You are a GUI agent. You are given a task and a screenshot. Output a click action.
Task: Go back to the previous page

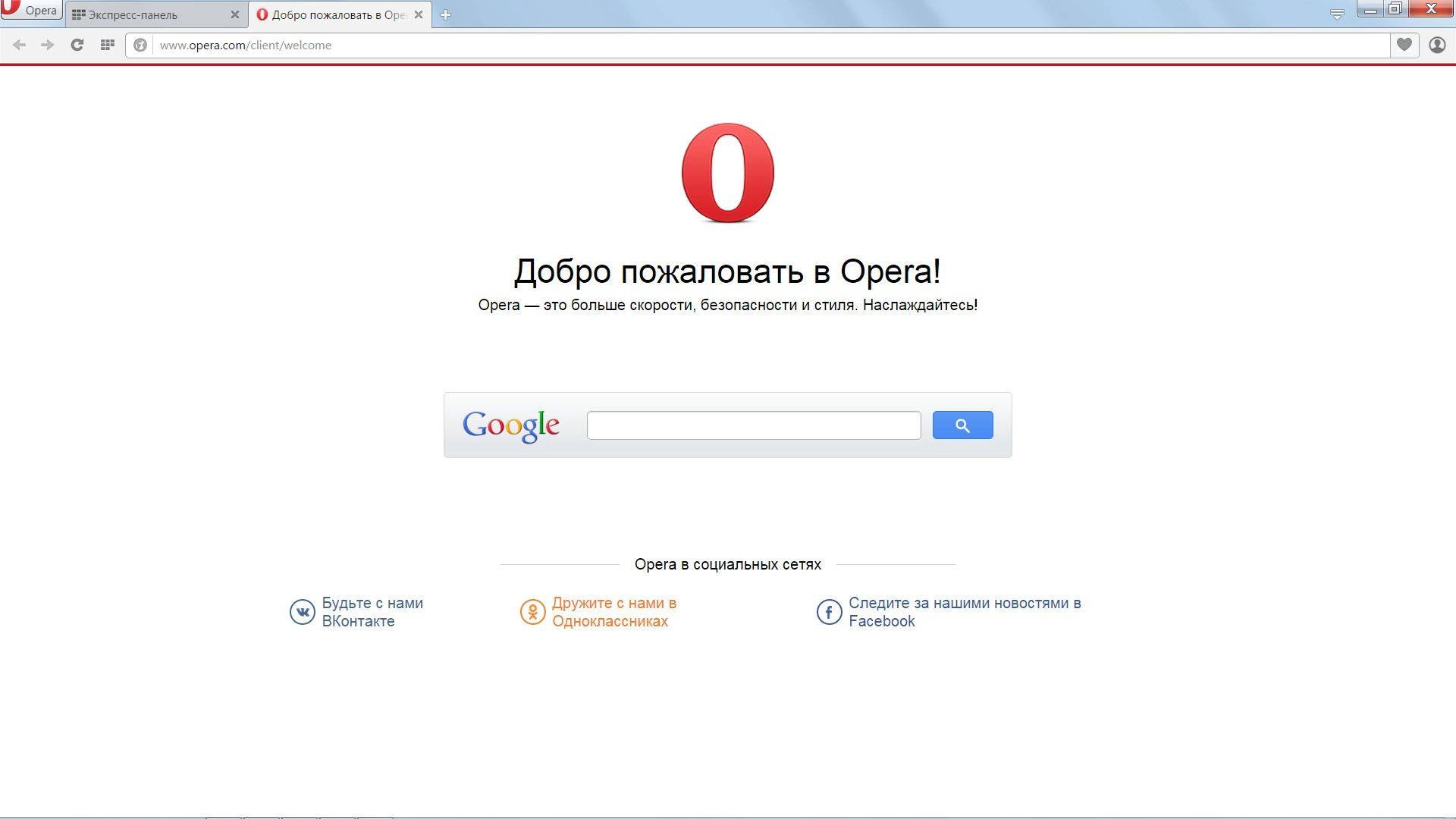(x=20, y=45)
